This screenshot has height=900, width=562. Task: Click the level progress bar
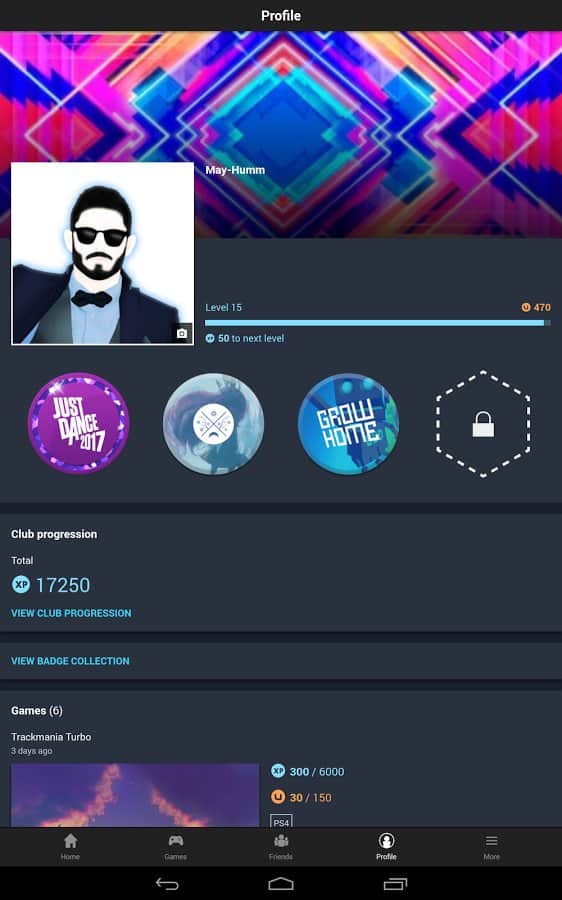point(378,323)
